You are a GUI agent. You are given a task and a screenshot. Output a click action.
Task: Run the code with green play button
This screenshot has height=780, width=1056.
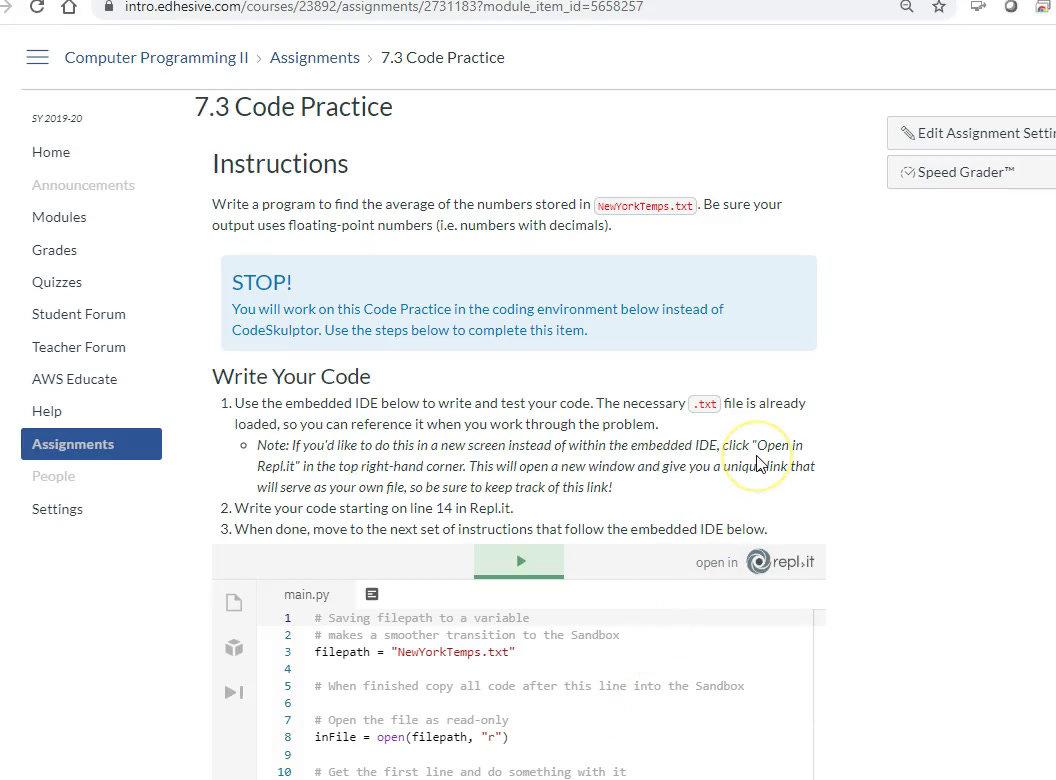tap(519, 561)
